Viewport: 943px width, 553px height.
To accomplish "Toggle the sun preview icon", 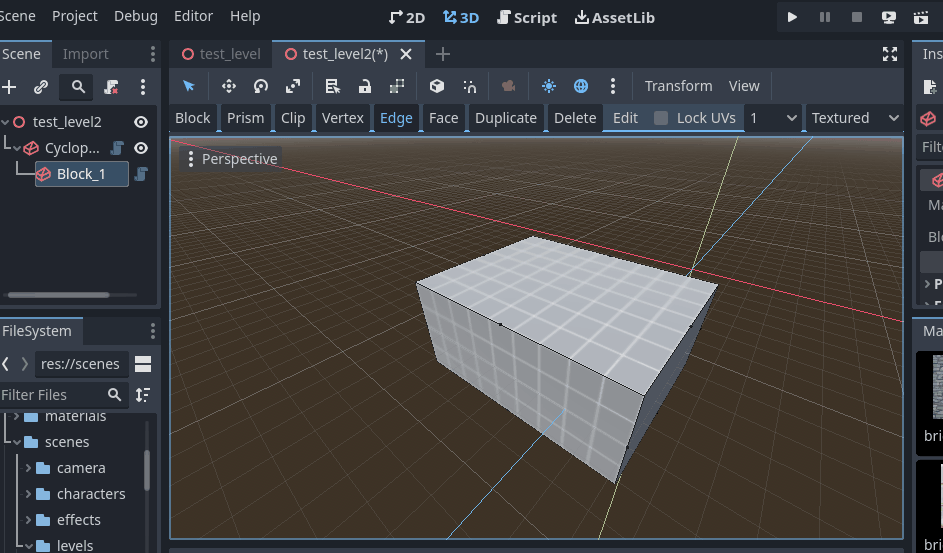I will click(x=548, y=86).
